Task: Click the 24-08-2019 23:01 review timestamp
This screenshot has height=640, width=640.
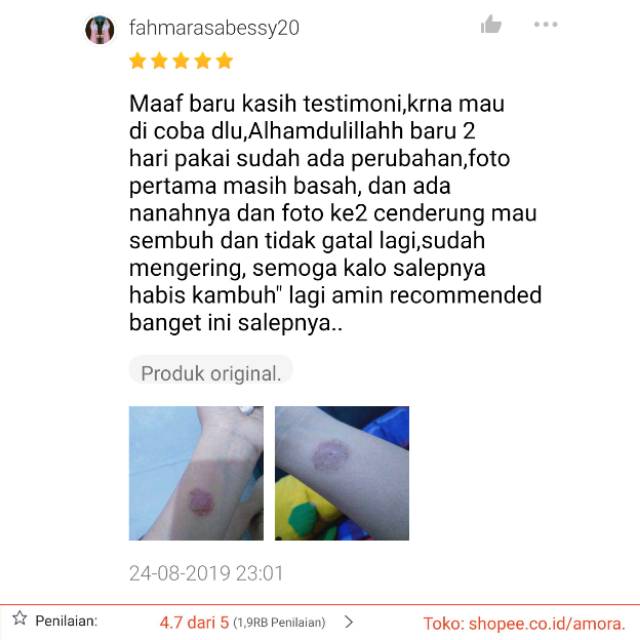Action: [206, 573]
